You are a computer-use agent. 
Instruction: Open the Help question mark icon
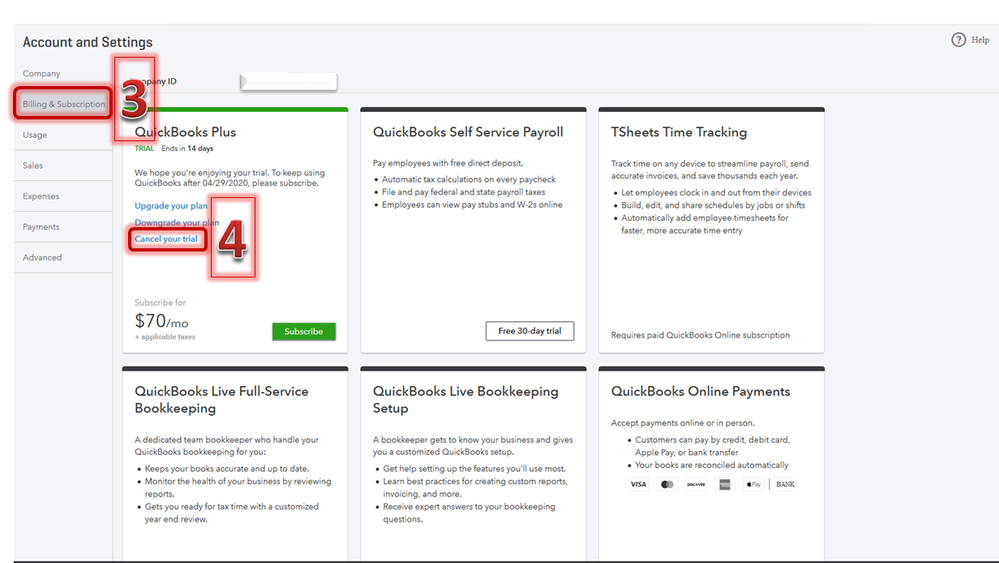click(x=958, y=39)
